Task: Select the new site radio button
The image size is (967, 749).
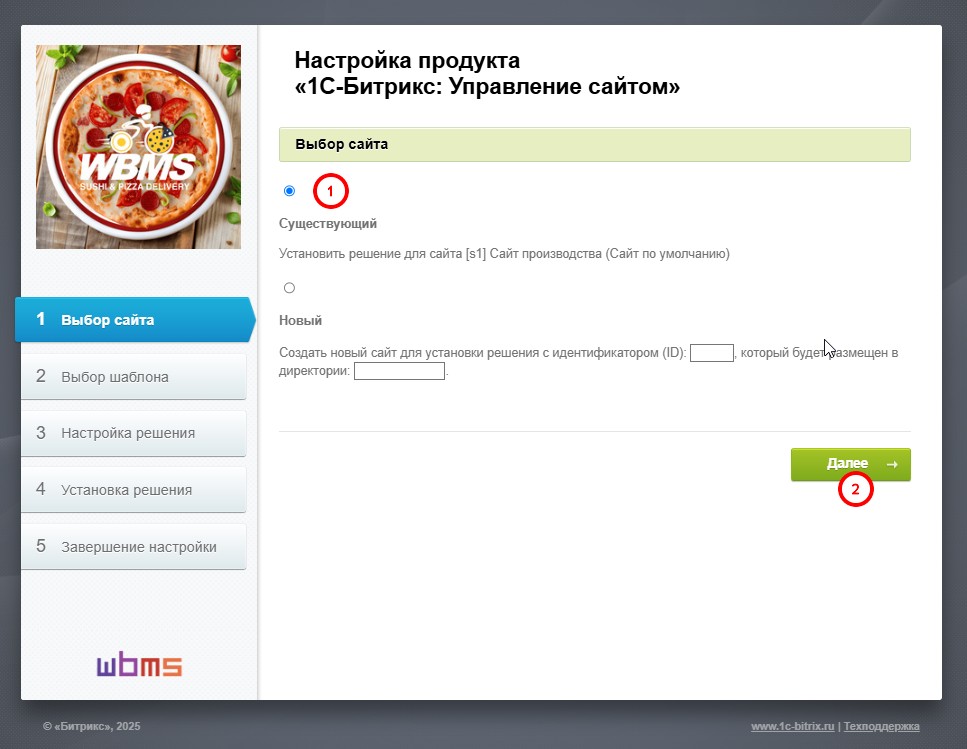Action: (289, 288)
